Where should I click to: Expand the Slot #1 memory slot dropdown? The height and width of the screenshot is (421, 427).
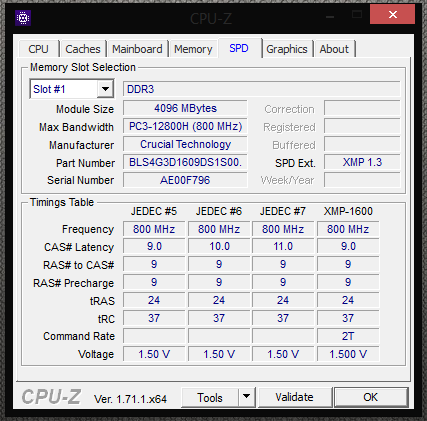(105, 89)
